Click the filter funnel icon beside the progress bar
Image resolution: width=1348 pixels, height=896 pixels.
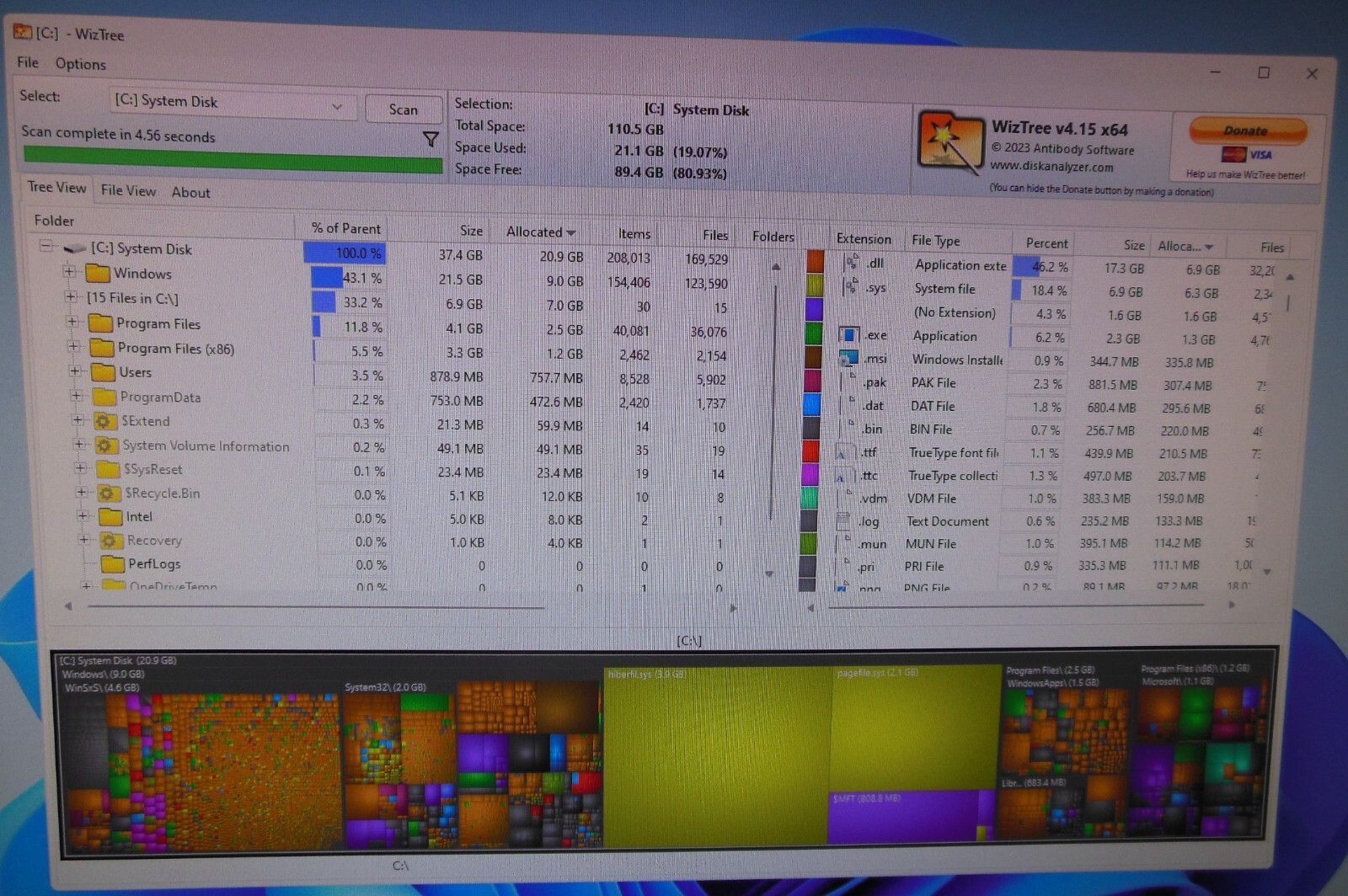click(431, 140)
